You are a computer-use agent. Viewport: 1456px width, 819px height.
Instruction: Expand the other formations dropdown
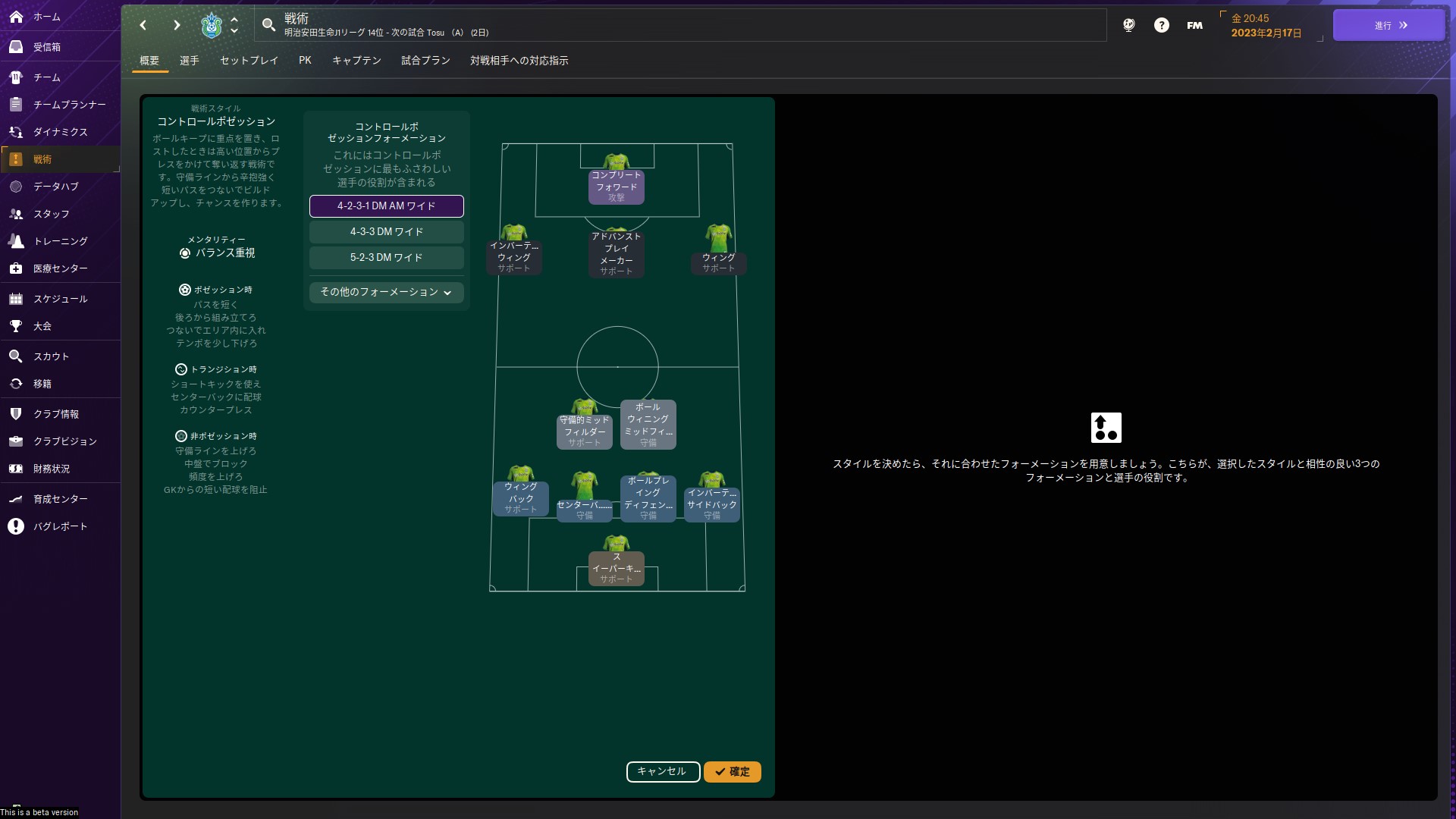pyautogui.click(x=386, y=293)
